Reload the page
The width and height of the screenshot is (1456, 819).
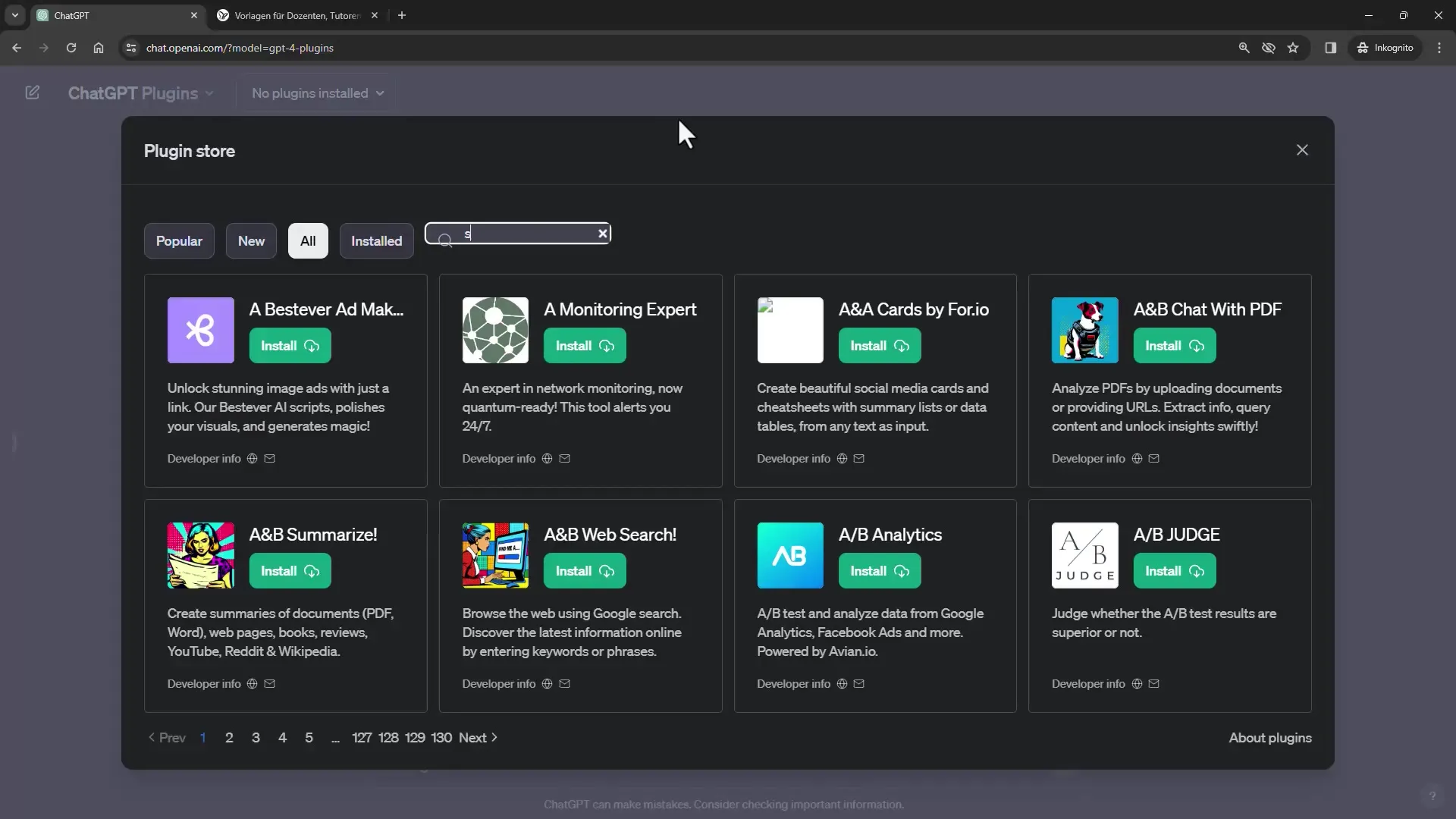pos(71,48)
